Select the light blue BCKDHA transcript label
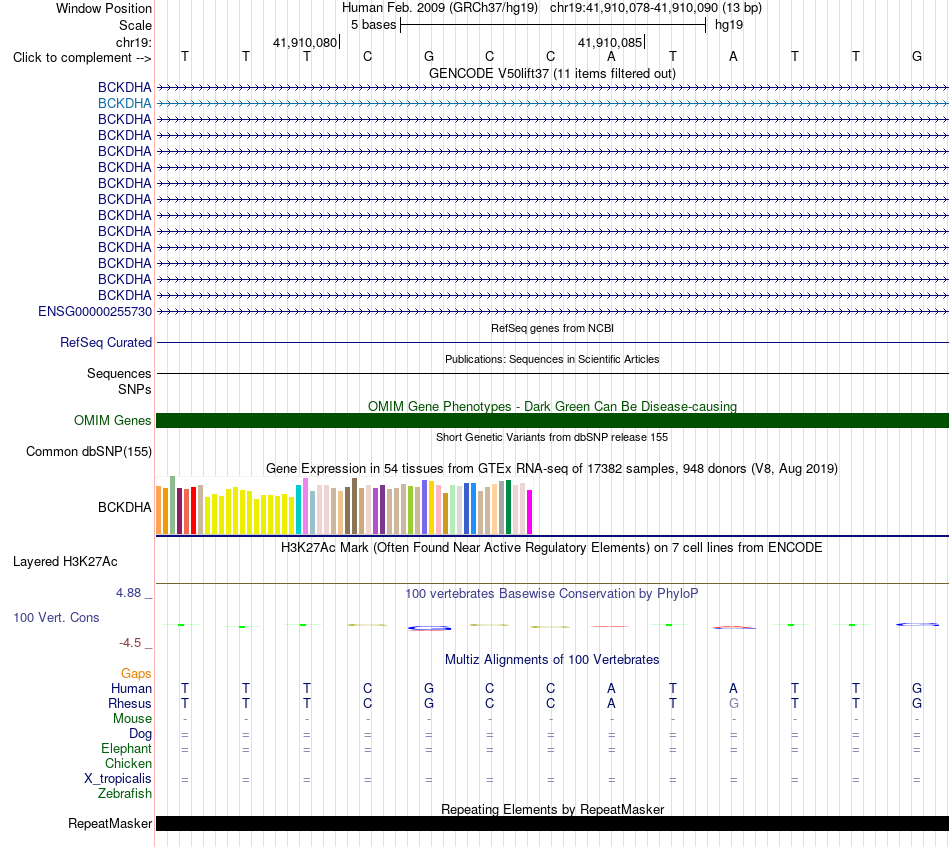 [x=124, y=104]
